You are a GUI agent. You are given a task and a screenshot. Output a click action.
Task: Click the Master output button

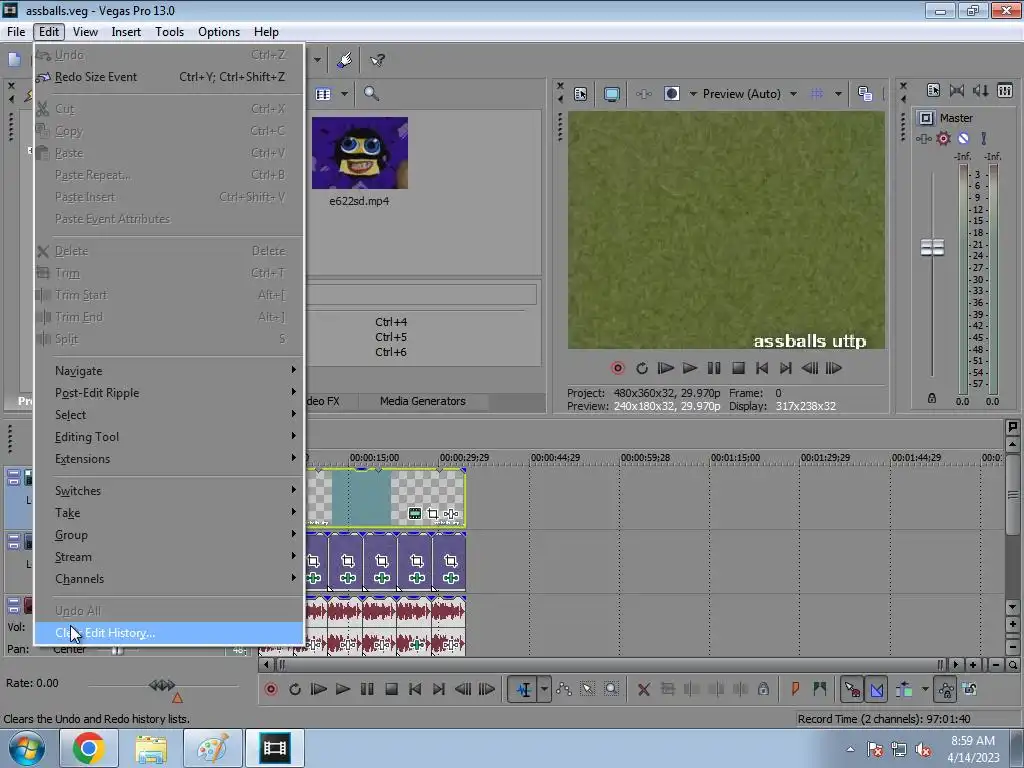pyautogui.click(x=925, y=118)
